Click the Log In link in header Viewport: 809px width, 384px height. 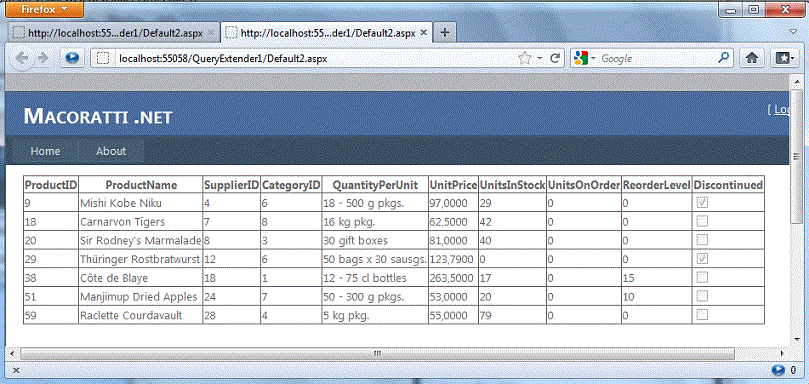[781, 109]
